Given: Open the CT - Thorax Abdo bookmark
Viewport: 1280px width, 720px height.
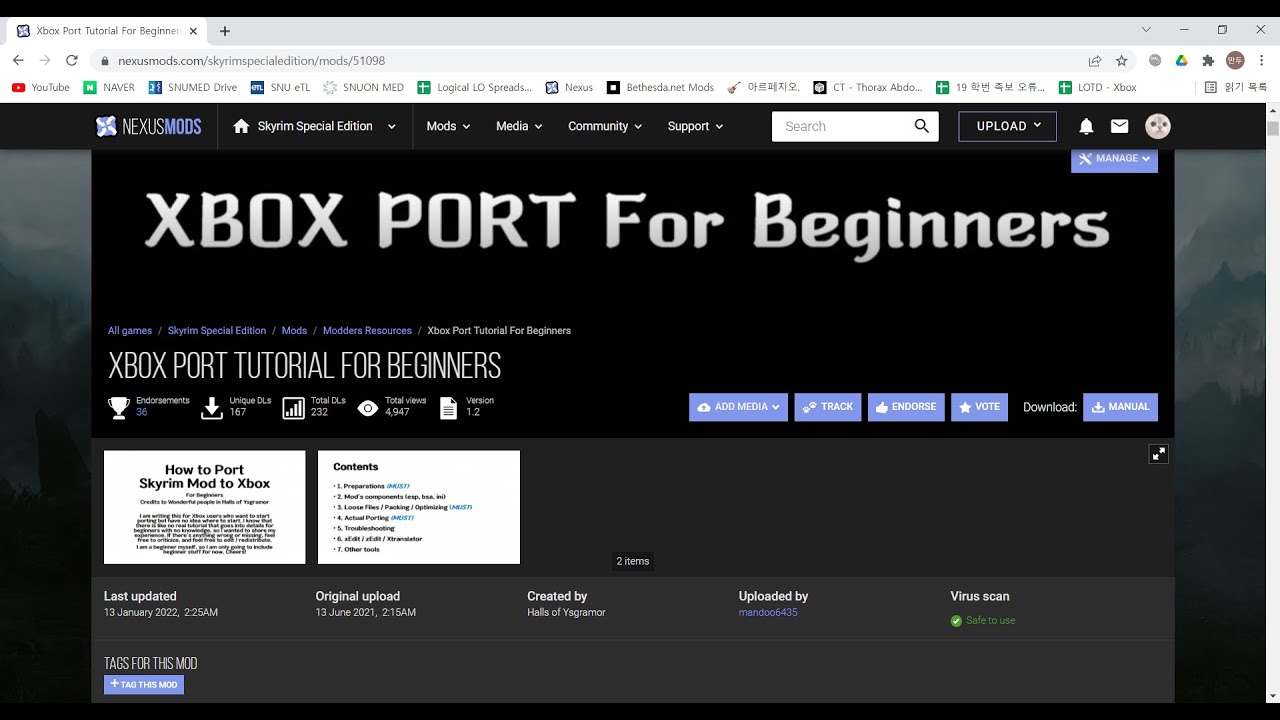Looking at the screenshot, I should coord(869,87).
